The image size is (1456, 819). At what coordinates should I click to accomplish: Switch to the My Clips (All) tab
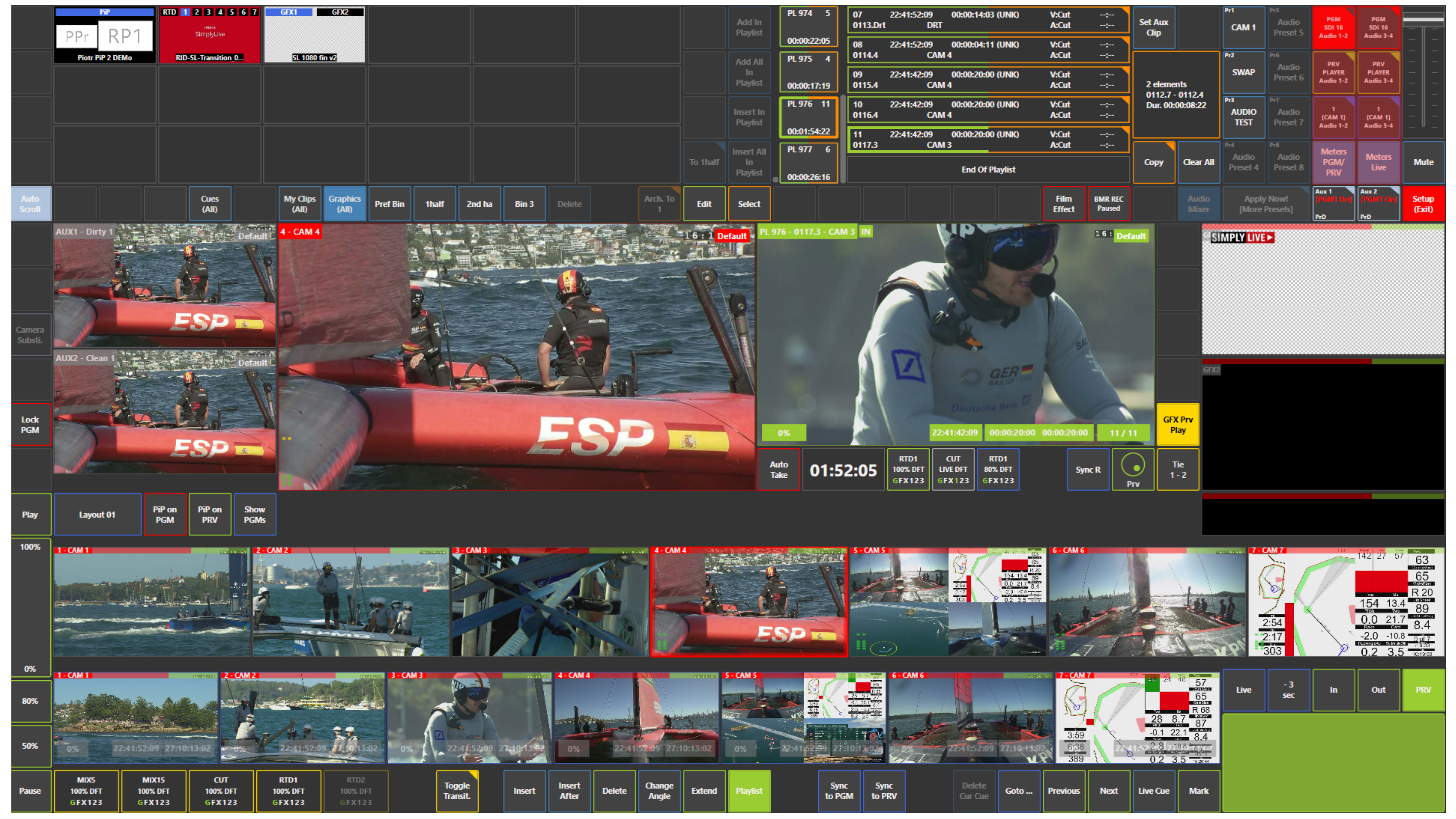click(x=300, y=204)
